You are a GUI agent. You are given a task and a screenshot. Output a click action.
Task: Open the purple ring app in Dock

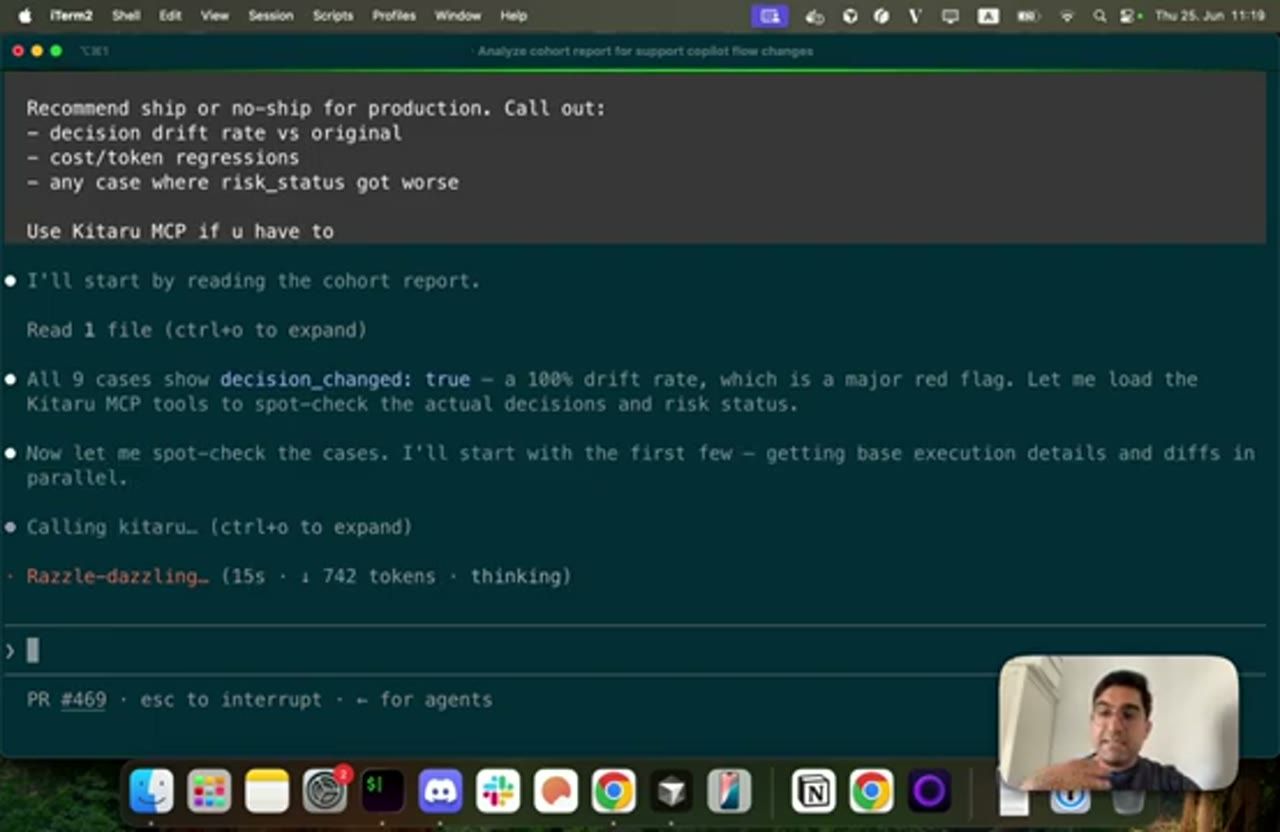click(929, 791)
